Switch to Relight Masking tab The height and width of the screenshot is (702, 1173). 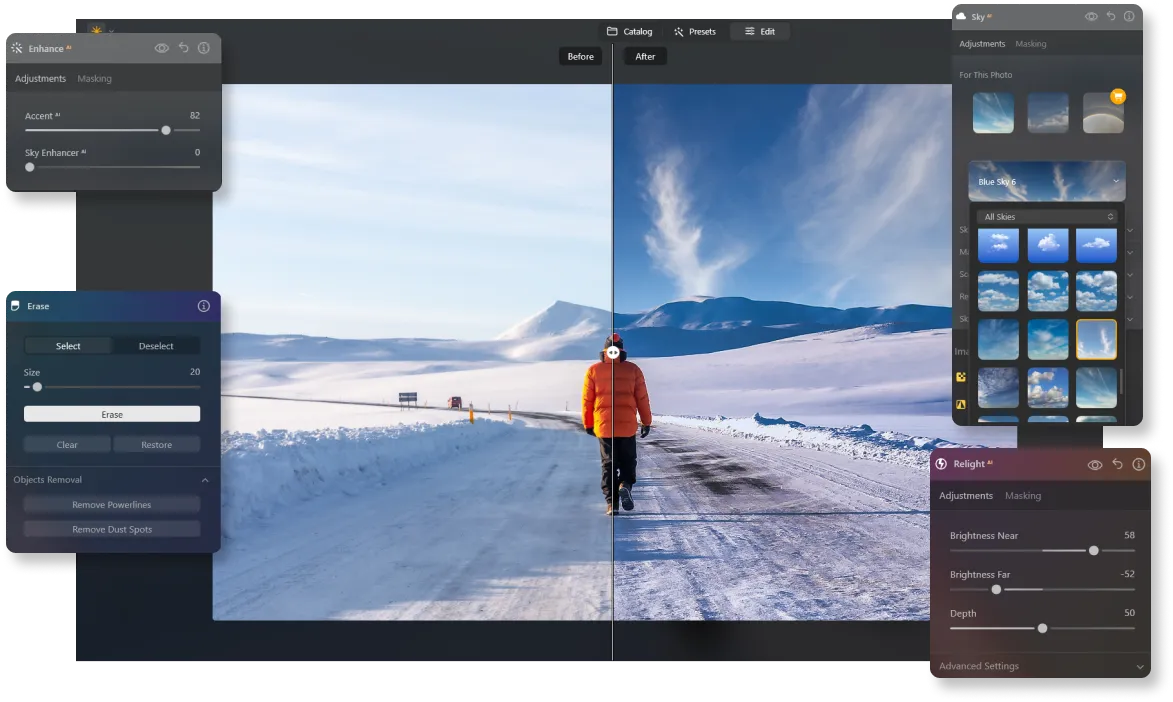pos(1023,495)
